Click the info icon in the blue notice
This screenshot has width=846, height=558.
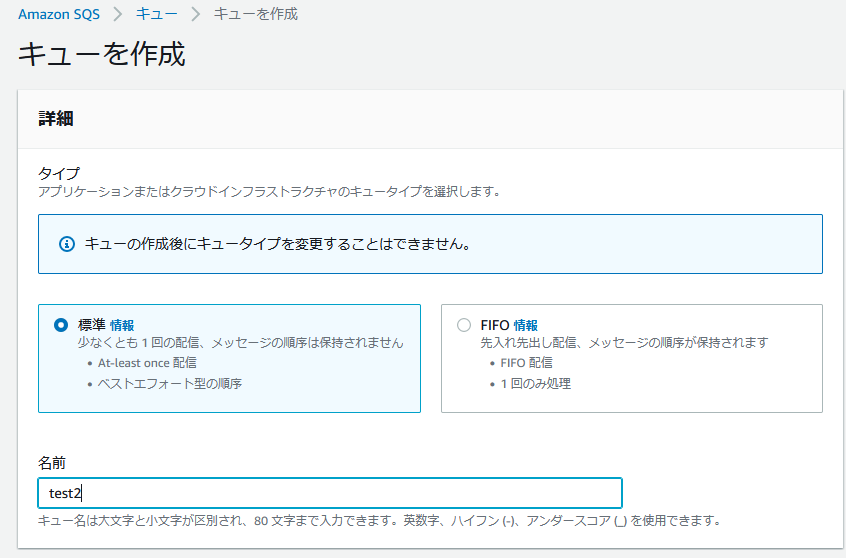[66, 244]
